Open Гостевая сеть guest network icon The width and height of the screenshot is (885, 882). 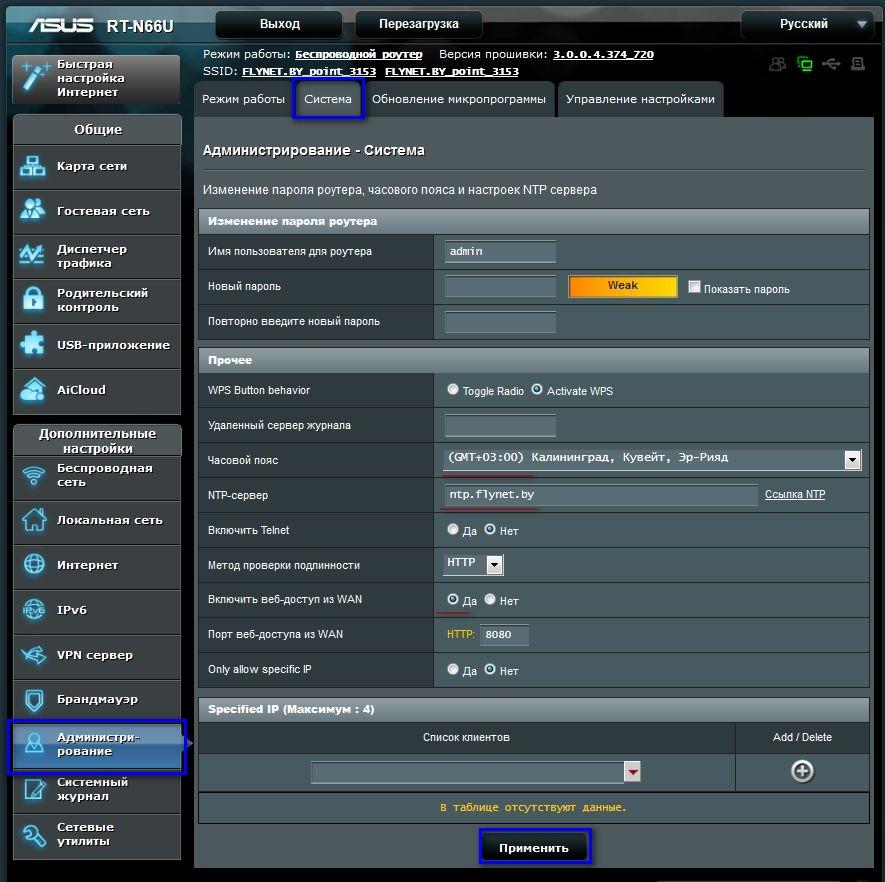click(x=33, y=210)
